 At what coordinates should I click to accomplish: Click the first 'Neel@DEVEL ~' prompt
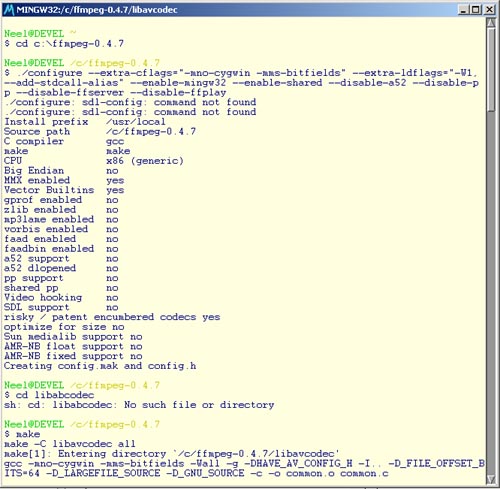tap(40, 34)
